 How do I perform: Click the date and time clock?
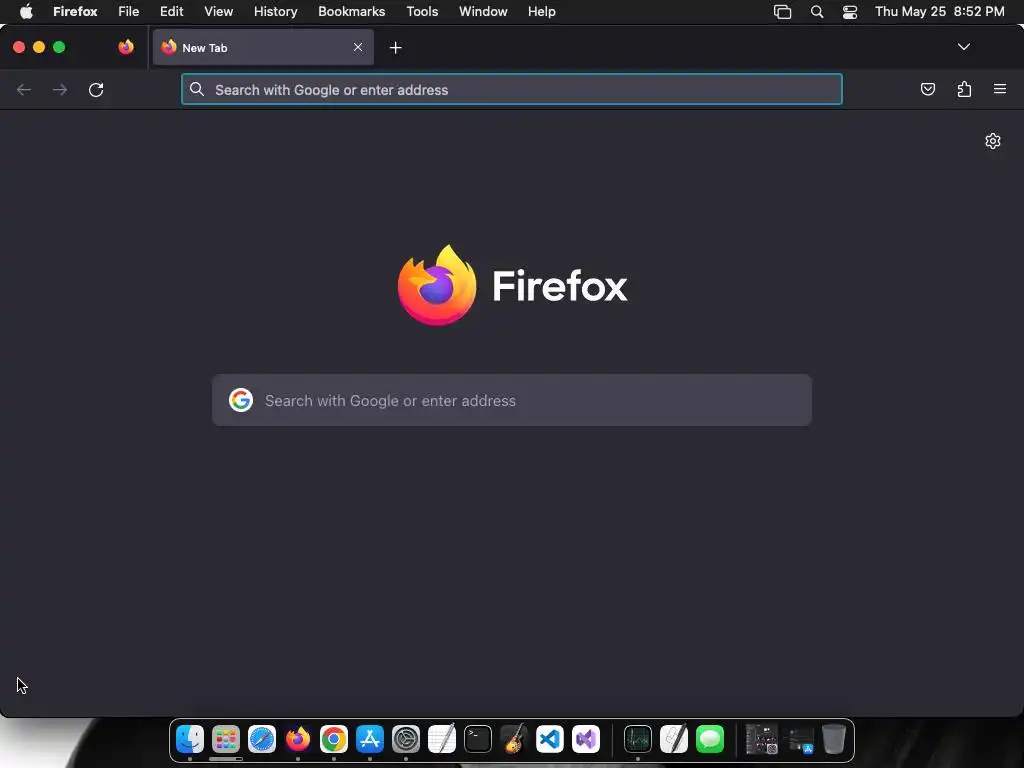pyautogui.click(x=939, y=11)
